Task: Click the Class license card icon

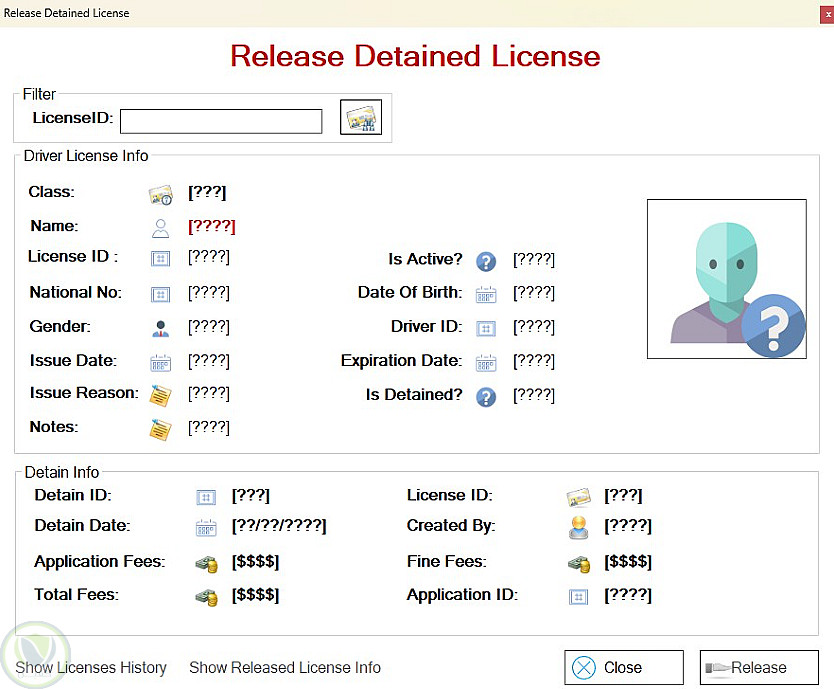Action: (x=160, y=194)
